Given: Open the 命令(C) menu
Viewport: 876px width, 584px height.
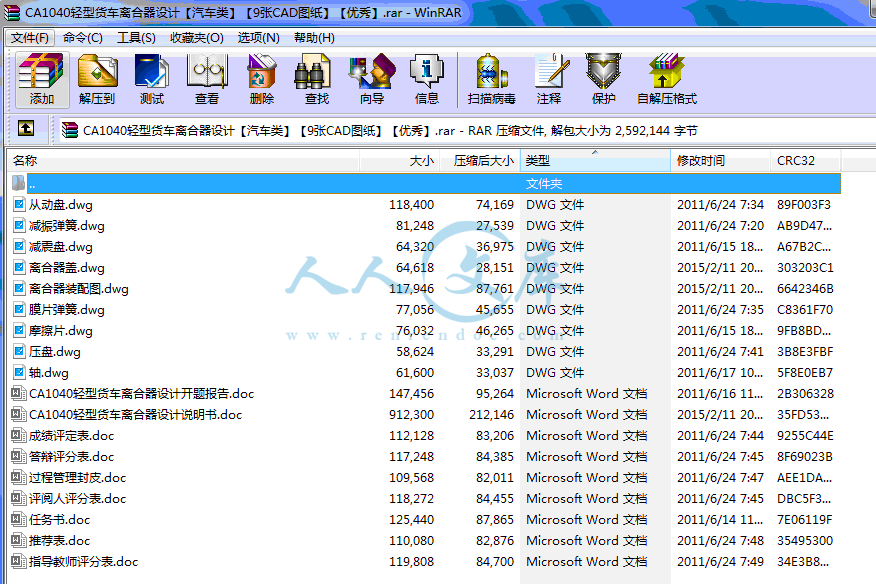Looking at the screenshot, I should coord(83,37).
